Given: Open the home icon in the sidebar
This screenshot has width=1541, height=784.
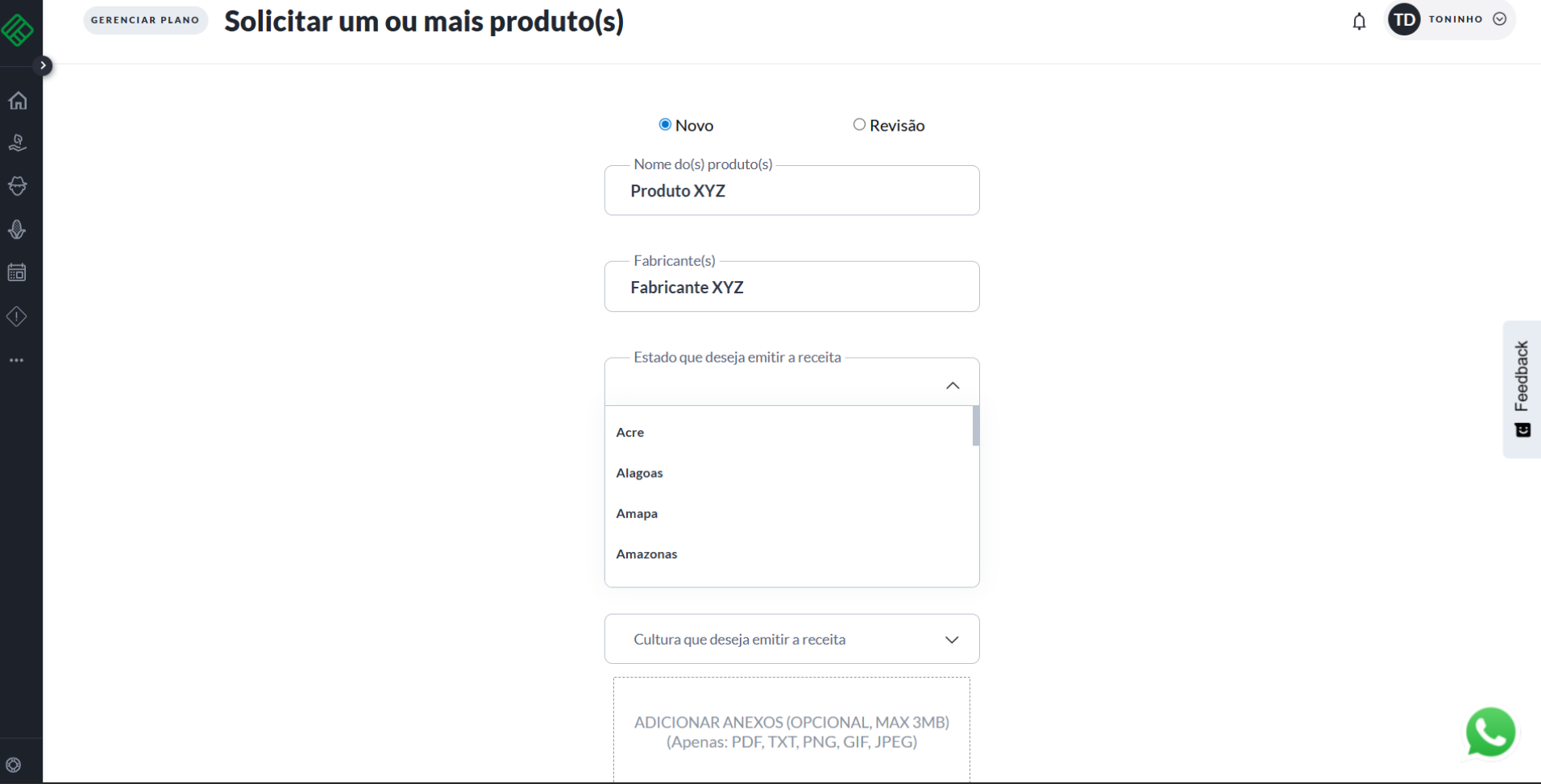Looking at the screenshot, I should [18, 101].
